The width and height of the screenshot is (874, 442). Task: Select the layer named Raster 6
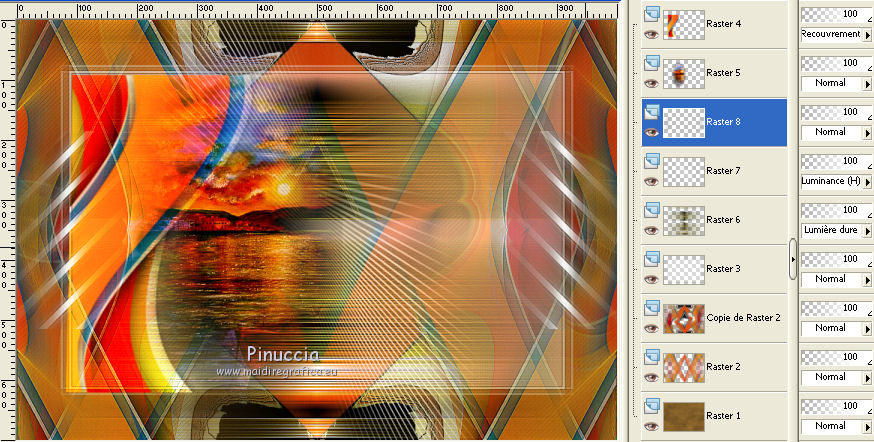pyautogui.click(x=724, y=220)
